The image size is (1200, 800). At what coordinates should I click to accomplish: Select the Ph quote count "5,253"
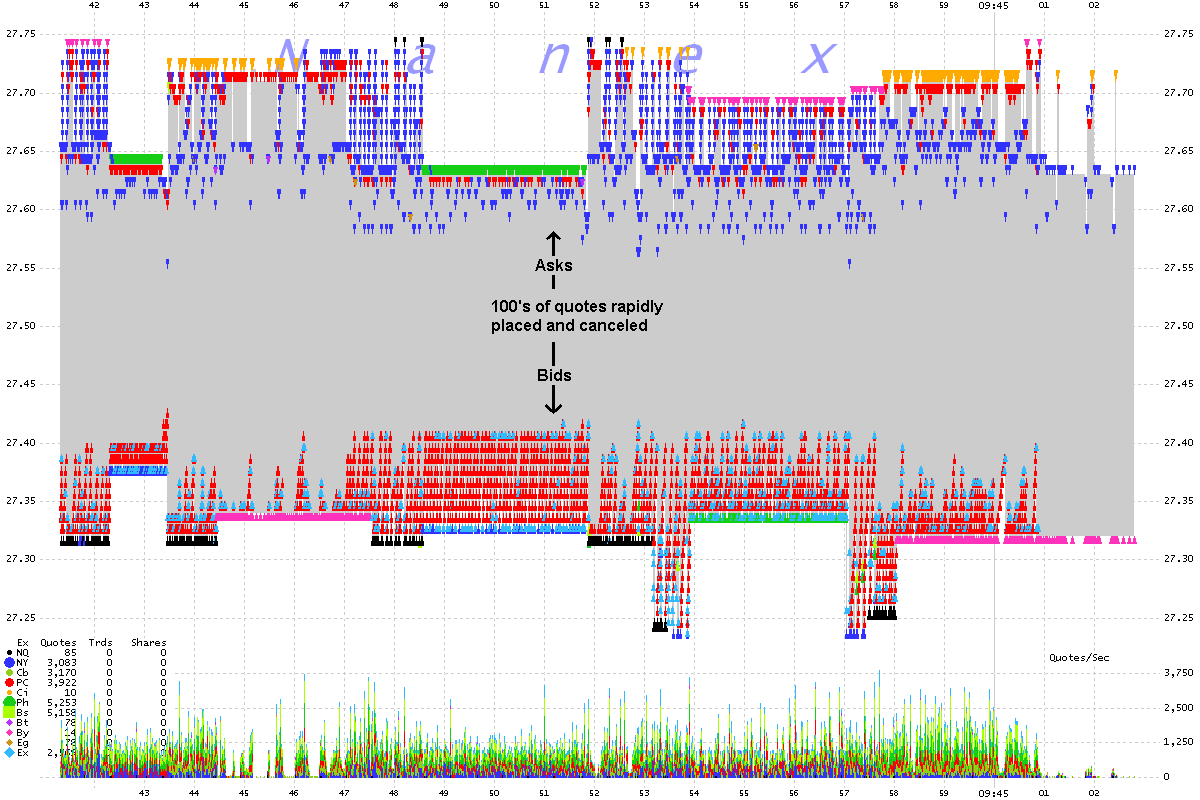point(62,702)
